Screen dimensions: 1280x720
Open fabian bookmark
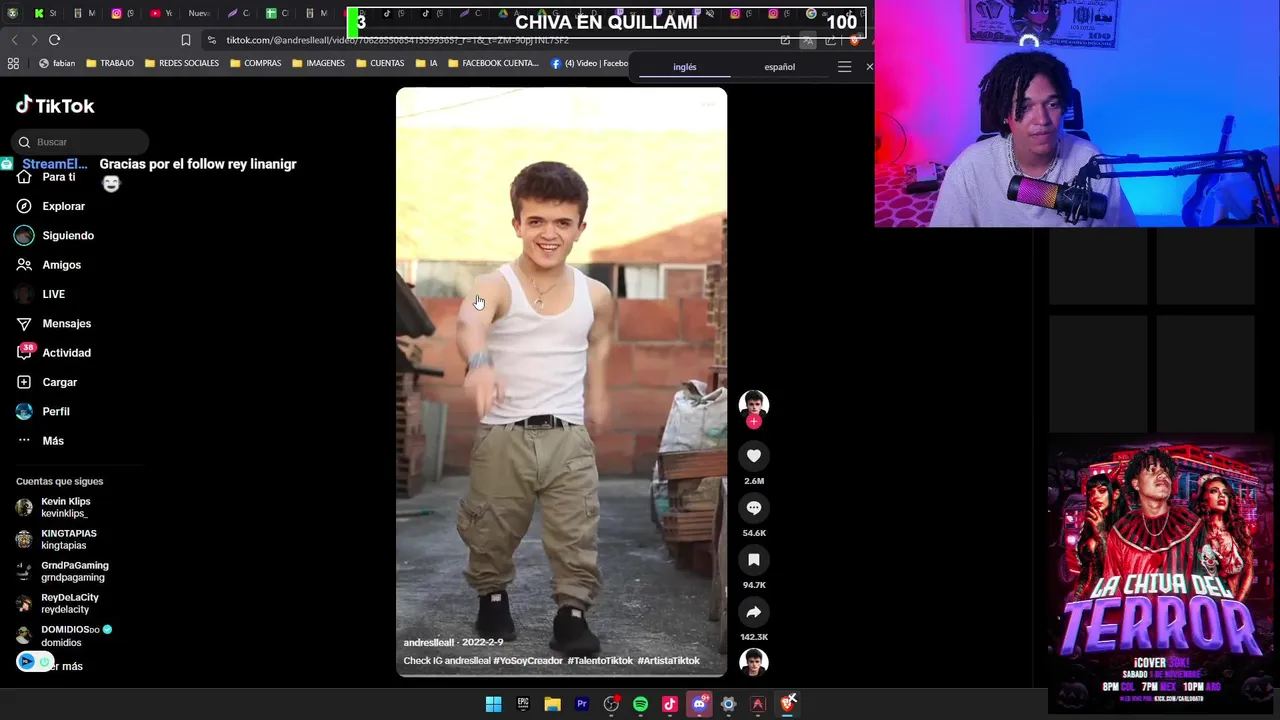coord(57,63)
